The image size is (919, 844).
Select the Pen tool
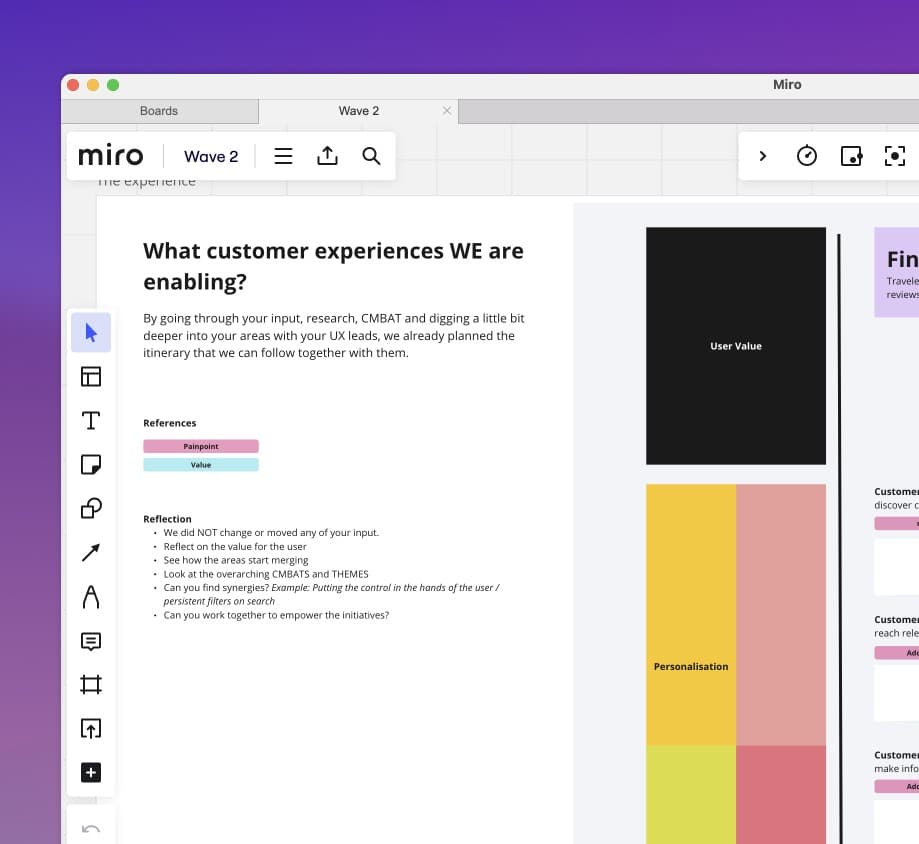click(91, 597)
